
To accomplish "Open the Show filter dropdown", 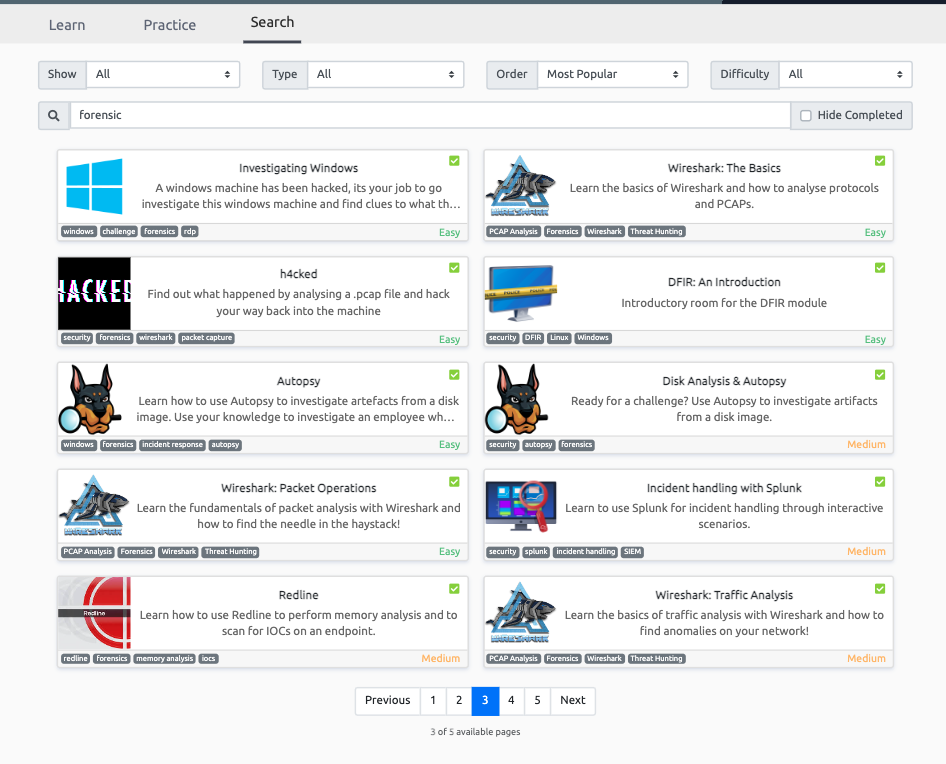I will coord(163,74).
